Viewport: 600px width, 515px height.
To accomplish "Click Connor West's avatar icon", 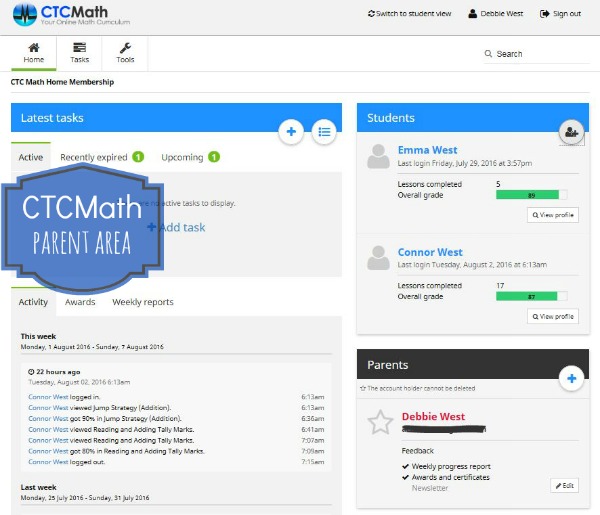I will click(x=378, y=258).
